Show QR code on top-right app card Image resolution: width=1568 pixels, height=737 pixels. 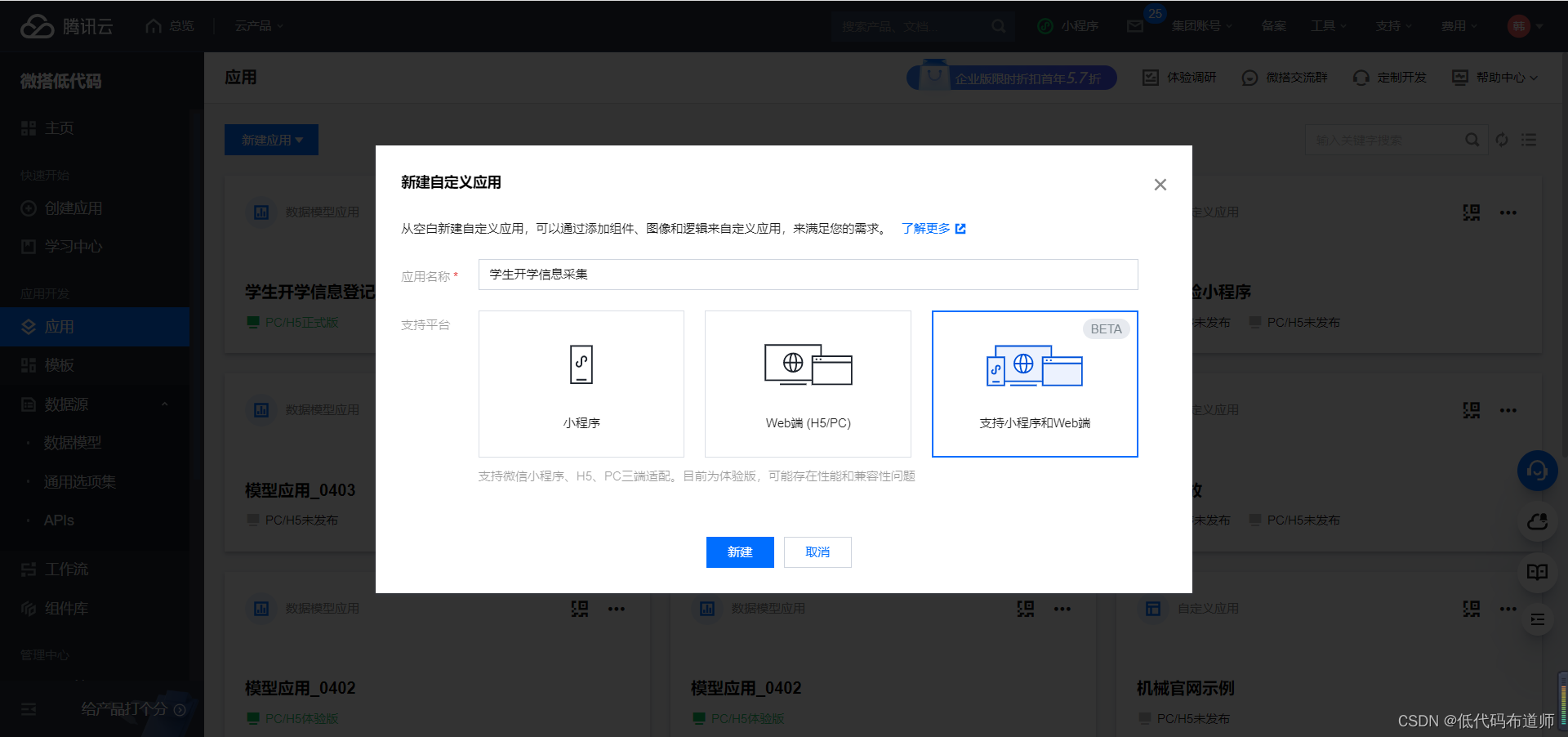1472,212
